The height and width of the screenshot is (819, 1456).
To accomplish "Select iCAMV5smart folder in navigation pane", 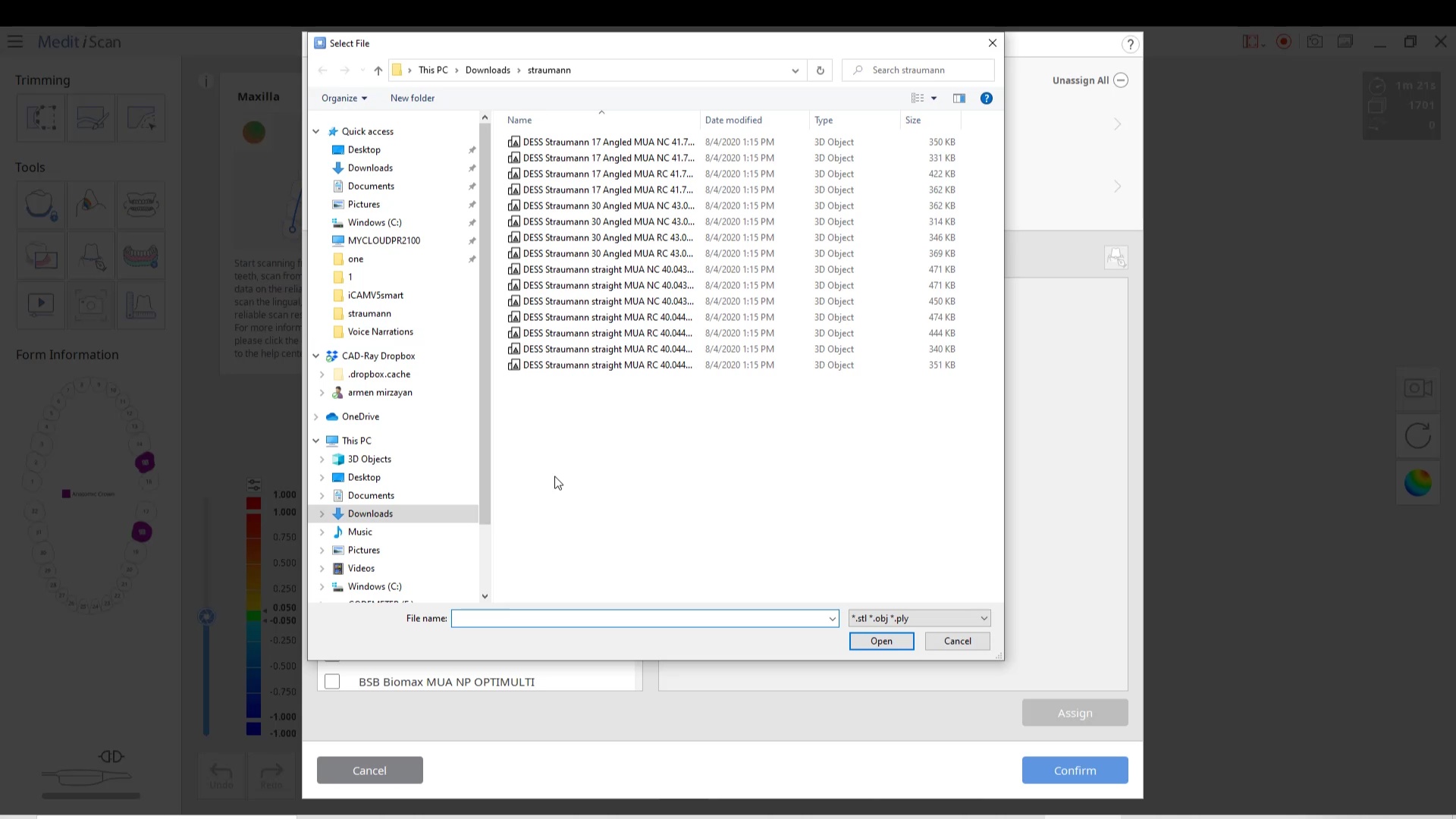I will (x=375, y=295).
